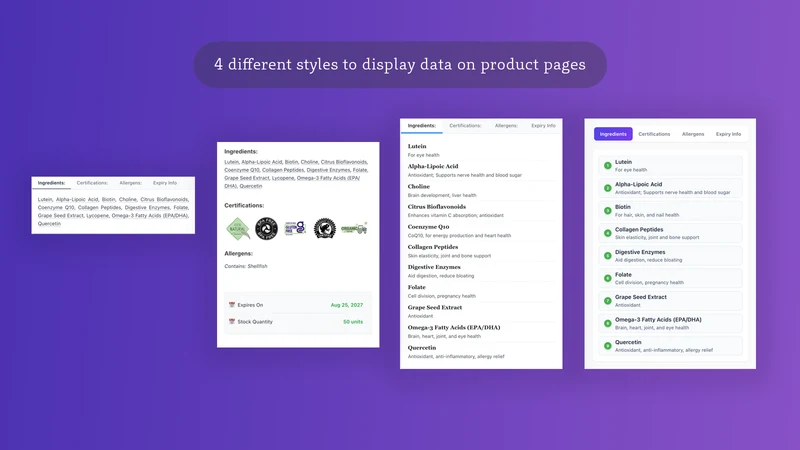Screen dimensions: 800x450
Task: Click 'Aug 25, 2027' expiry date value
Action: [x=346, y=305]
